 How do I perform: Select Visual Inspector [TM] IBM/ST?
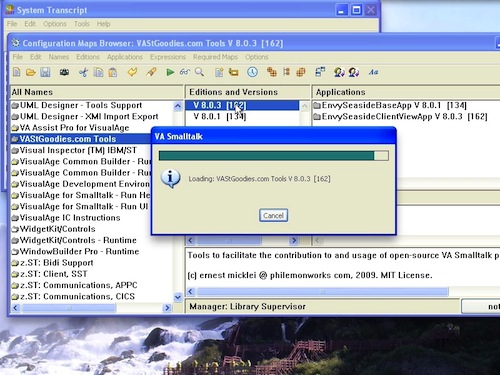point(74,150)
